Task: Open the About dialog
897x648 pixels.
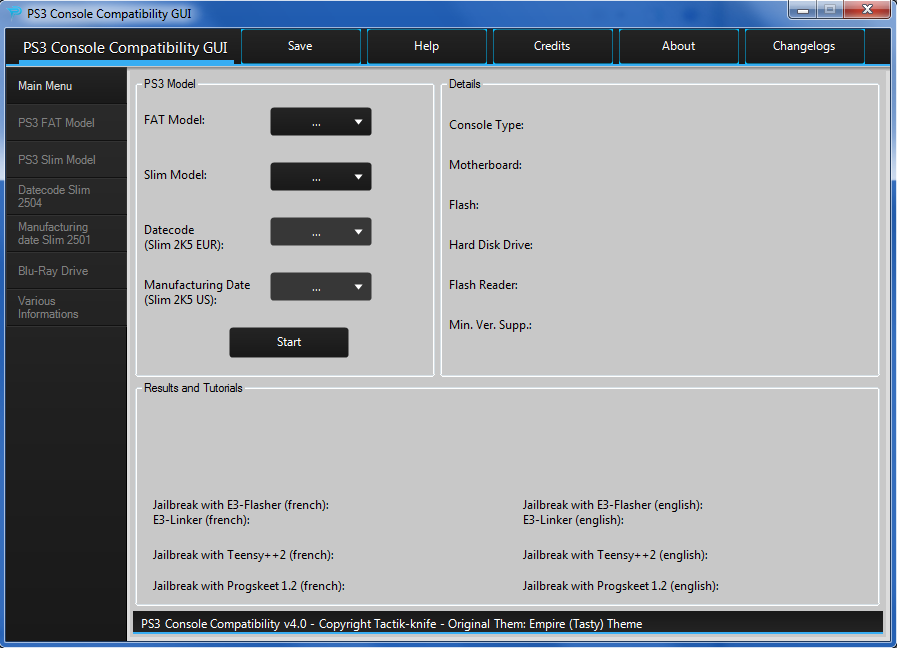Action: (678, 46)
